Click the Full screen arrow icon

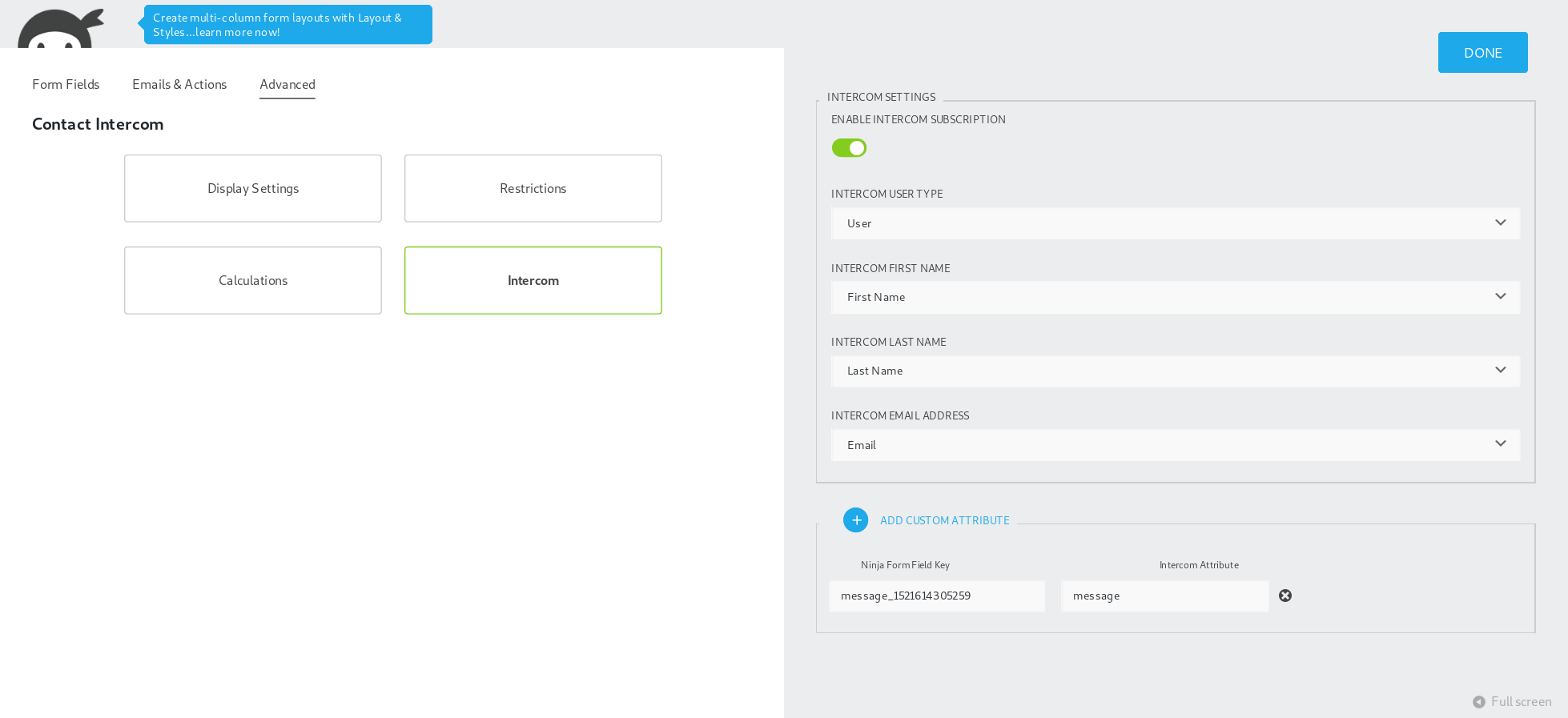coord(1479,702)
